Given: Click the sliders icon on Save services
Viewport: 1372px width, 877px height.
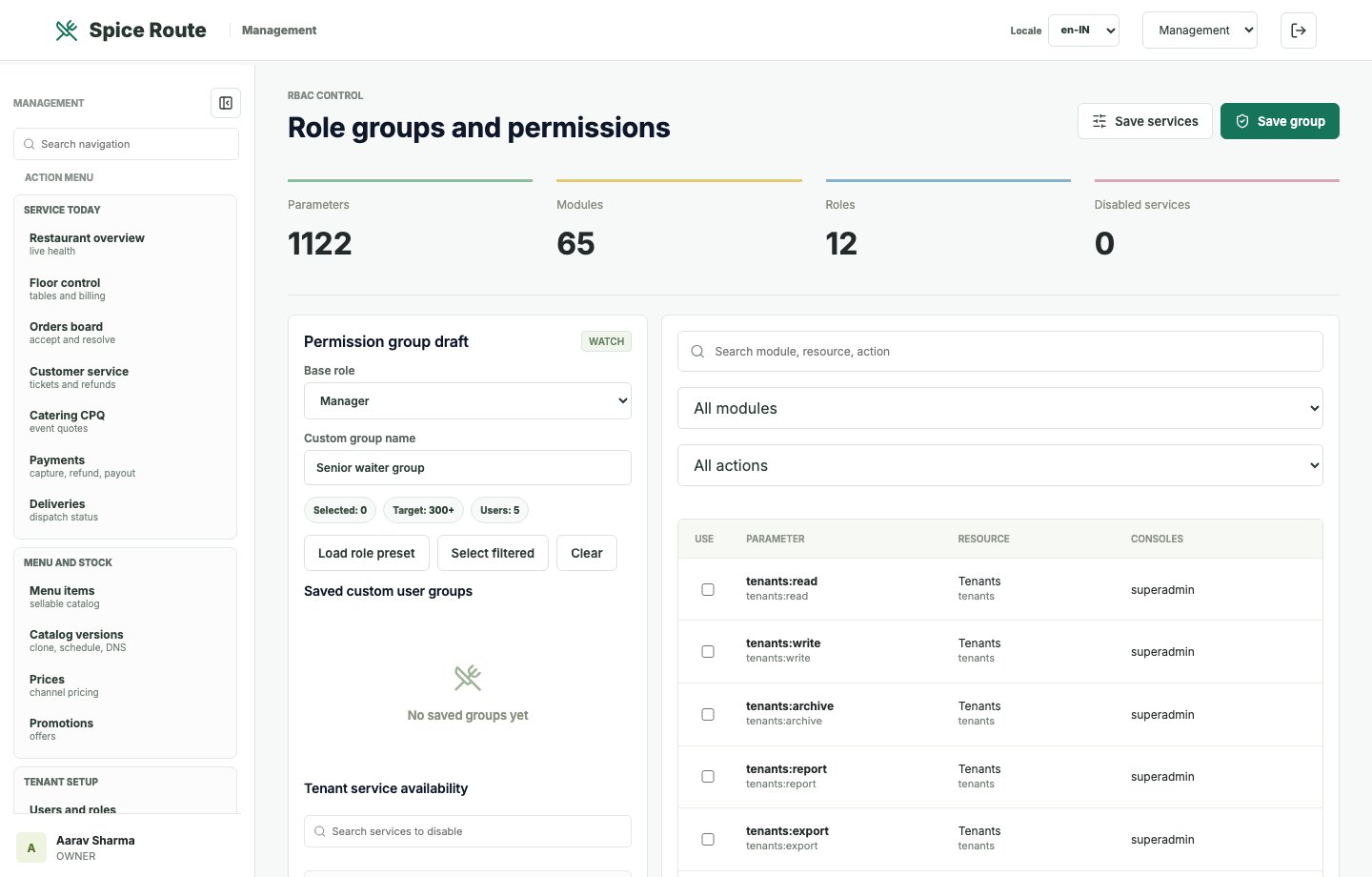Looking at the screenshot, I should click(x=1100, y=121).
